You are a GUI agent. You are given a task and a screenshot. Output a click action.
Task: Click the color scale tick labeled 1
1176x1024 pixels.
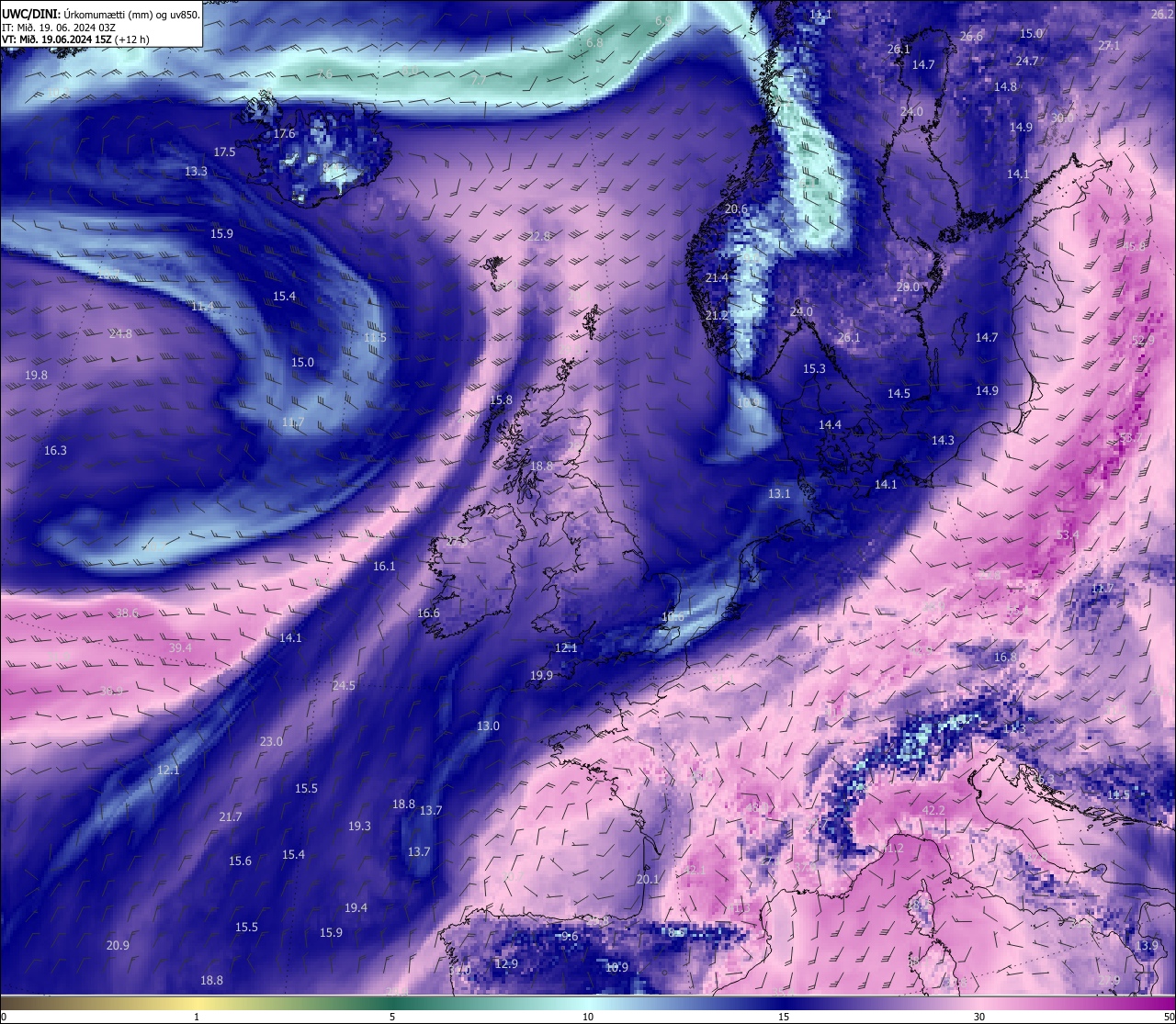tap(197, 1017)
